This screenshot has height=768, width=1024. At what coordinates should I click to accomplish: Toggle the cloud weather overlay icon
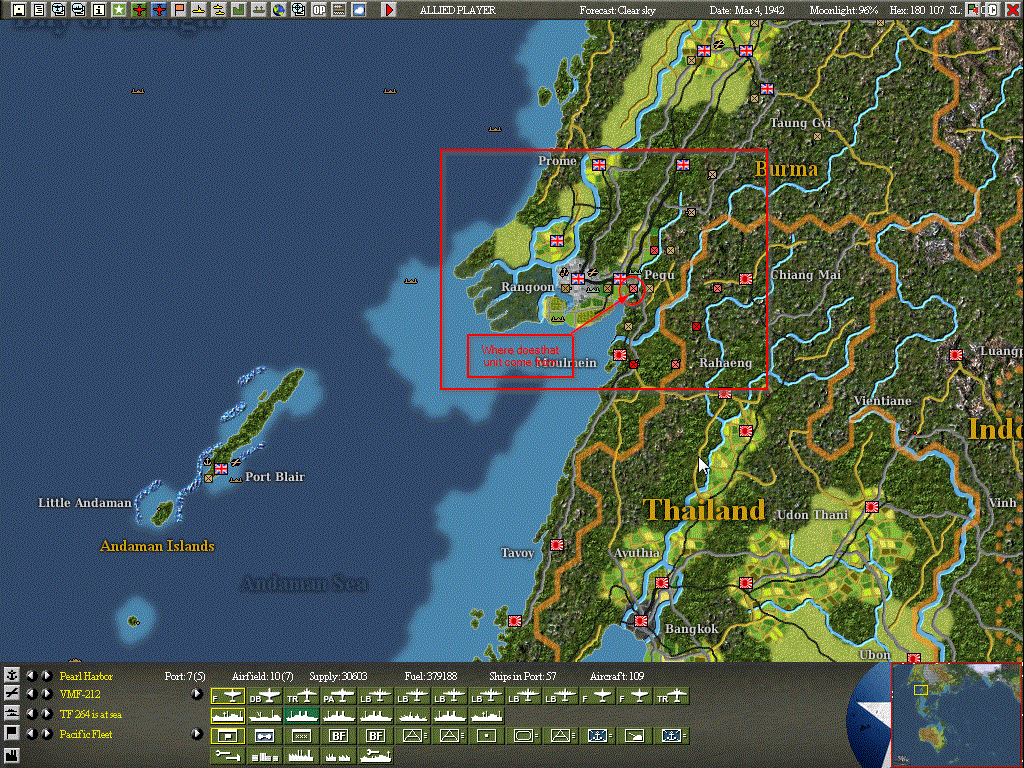point(359,10)
